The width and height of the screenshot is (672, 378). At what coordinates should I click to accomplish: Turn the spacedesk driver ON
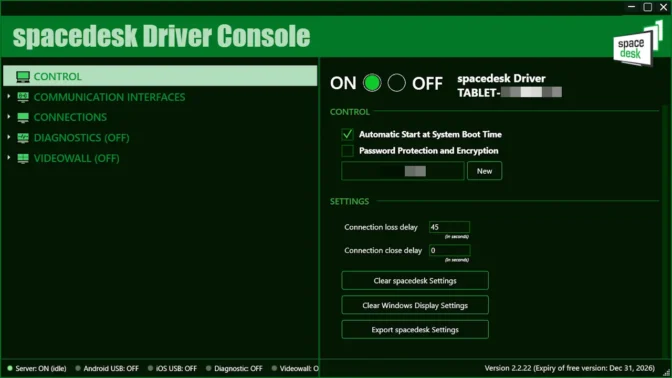pyautogui.click(x=372, y=83)
